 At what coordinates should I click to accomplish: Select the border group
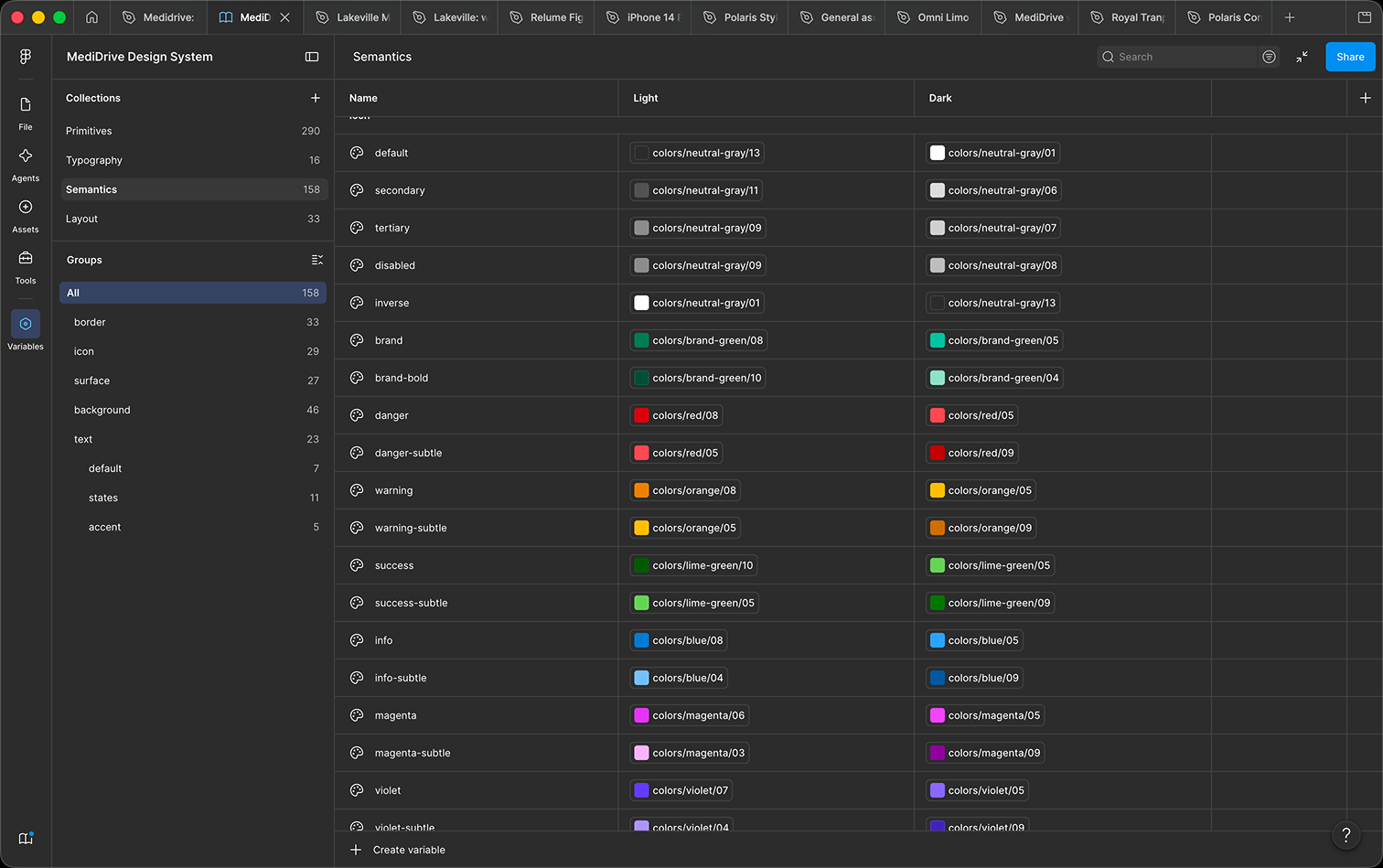point(193,322)
